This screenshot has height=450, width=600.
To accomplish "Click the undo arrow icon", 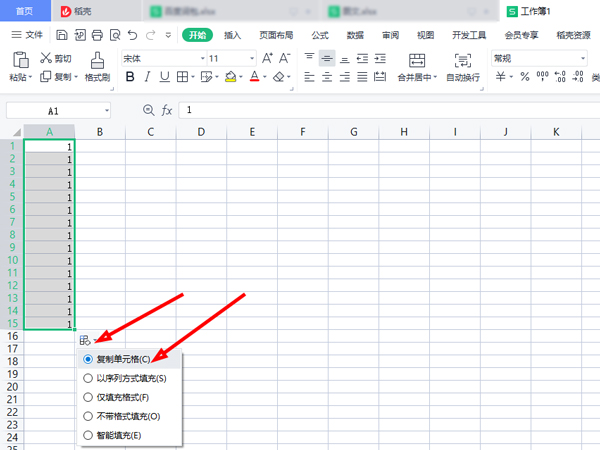I will point(132,35).
